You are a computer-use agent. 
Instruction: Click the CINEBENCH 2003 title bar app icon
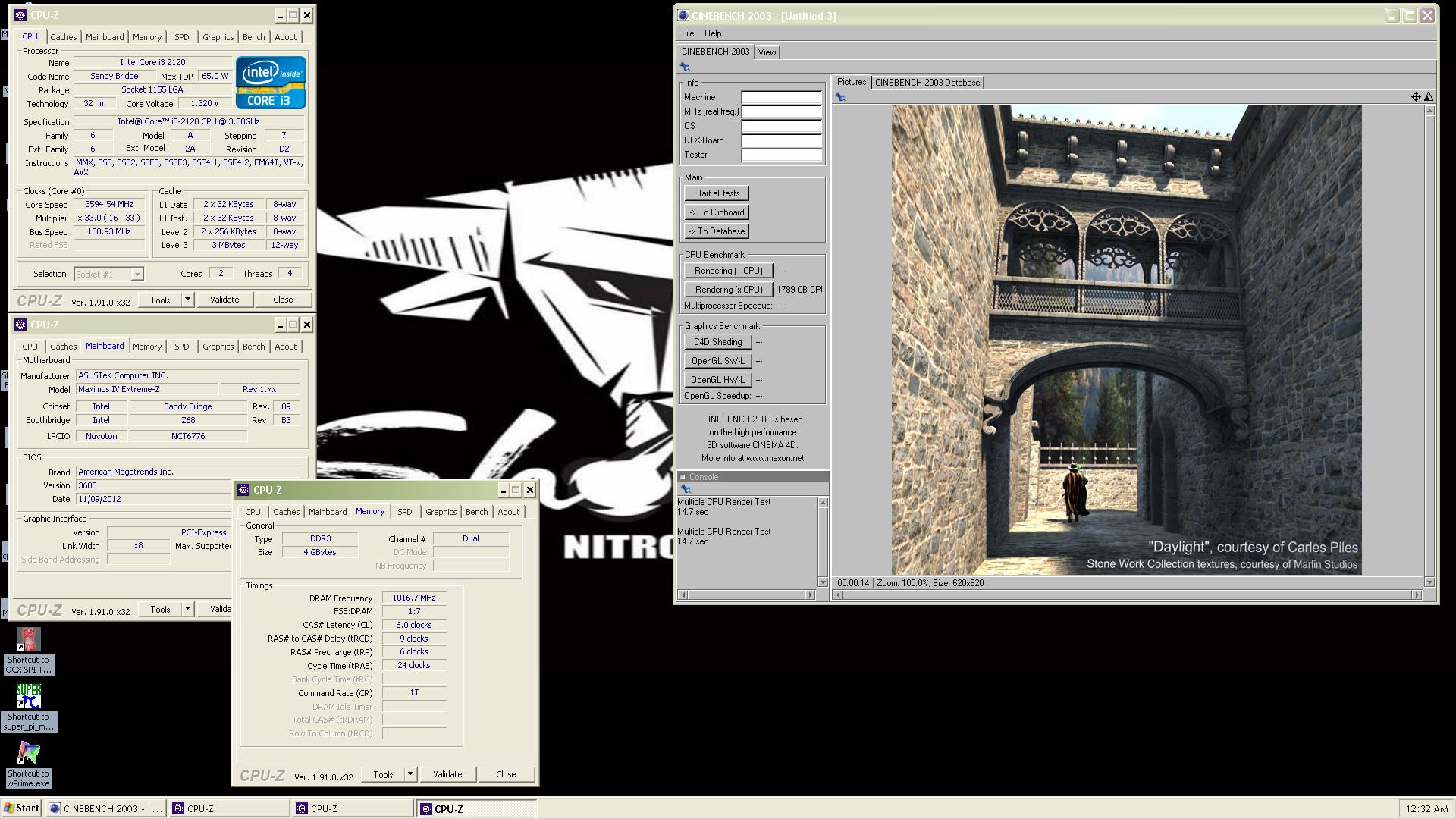(x=683, y=15)
